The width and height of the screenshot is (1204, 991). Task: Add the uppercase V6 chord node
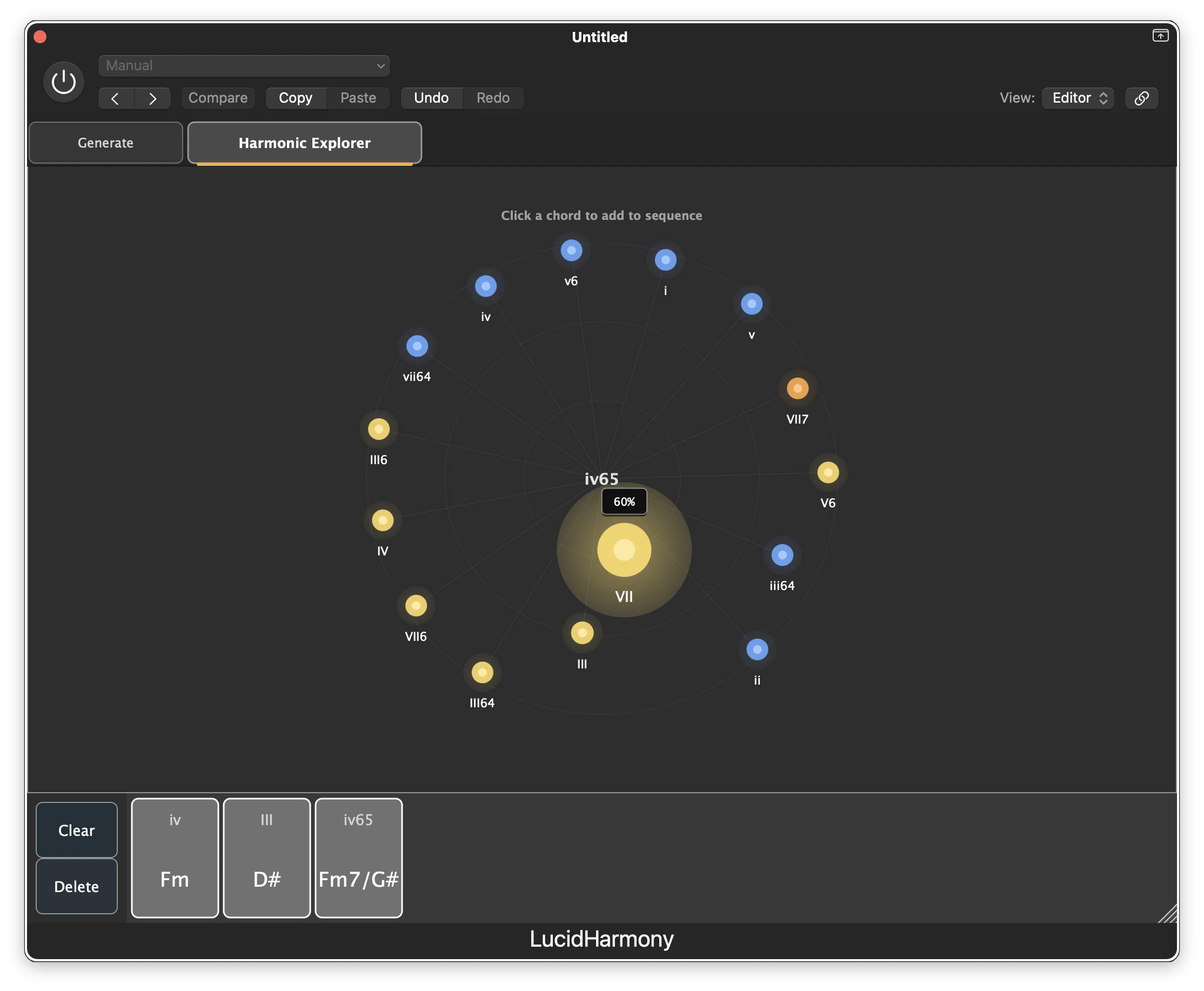point(828,473)
